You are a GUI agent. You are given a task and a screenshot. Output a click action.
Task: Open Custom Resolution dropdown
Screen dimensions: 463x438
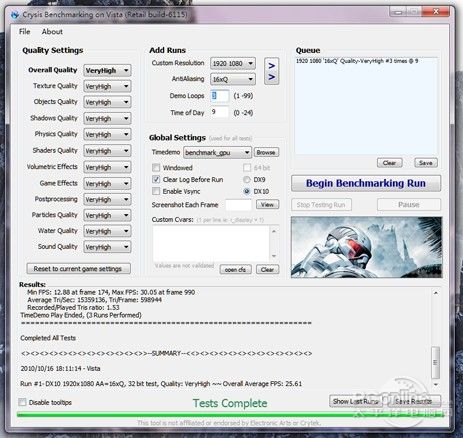tap(233, 63)
